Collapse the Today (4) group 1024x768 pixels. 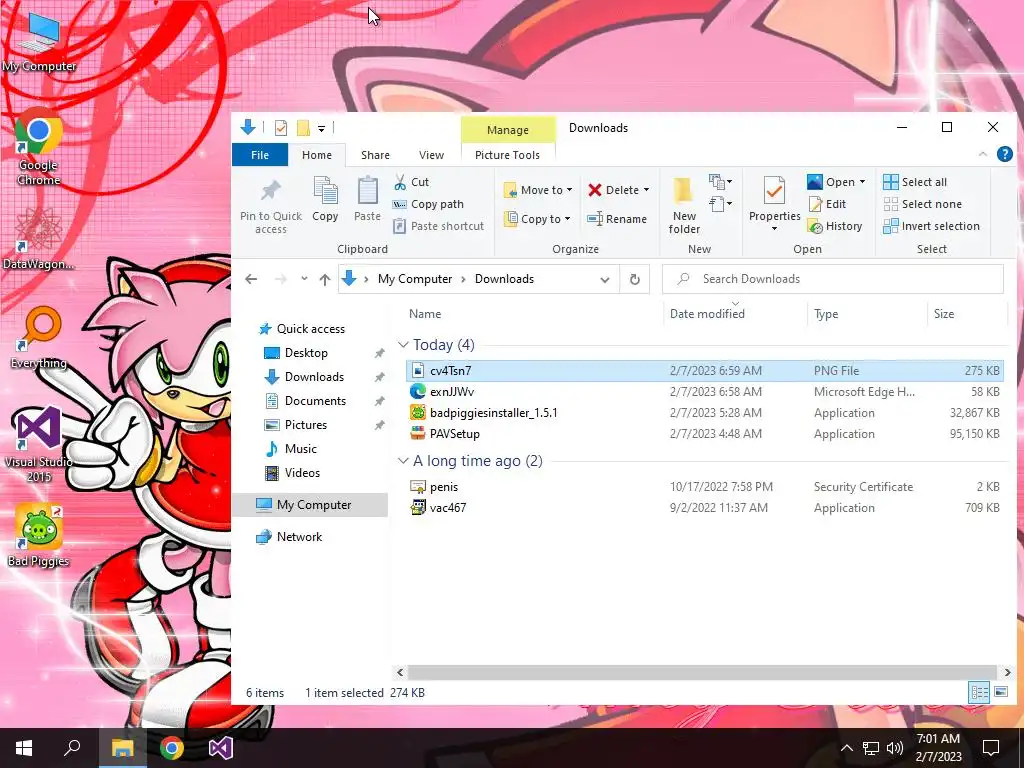click(x=403, y=345)
